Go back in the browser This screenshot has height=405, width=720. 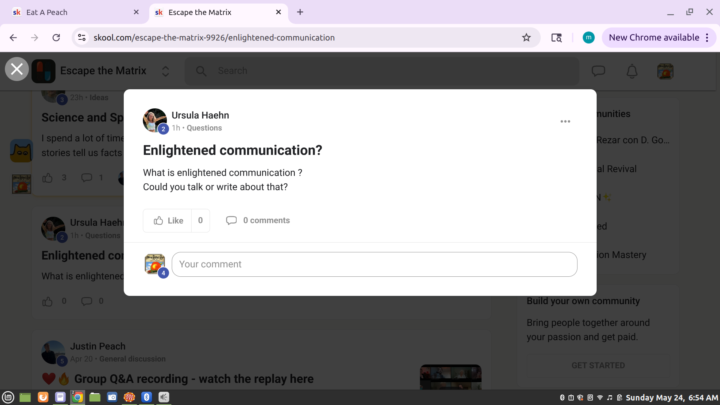(x=13, y=38)
